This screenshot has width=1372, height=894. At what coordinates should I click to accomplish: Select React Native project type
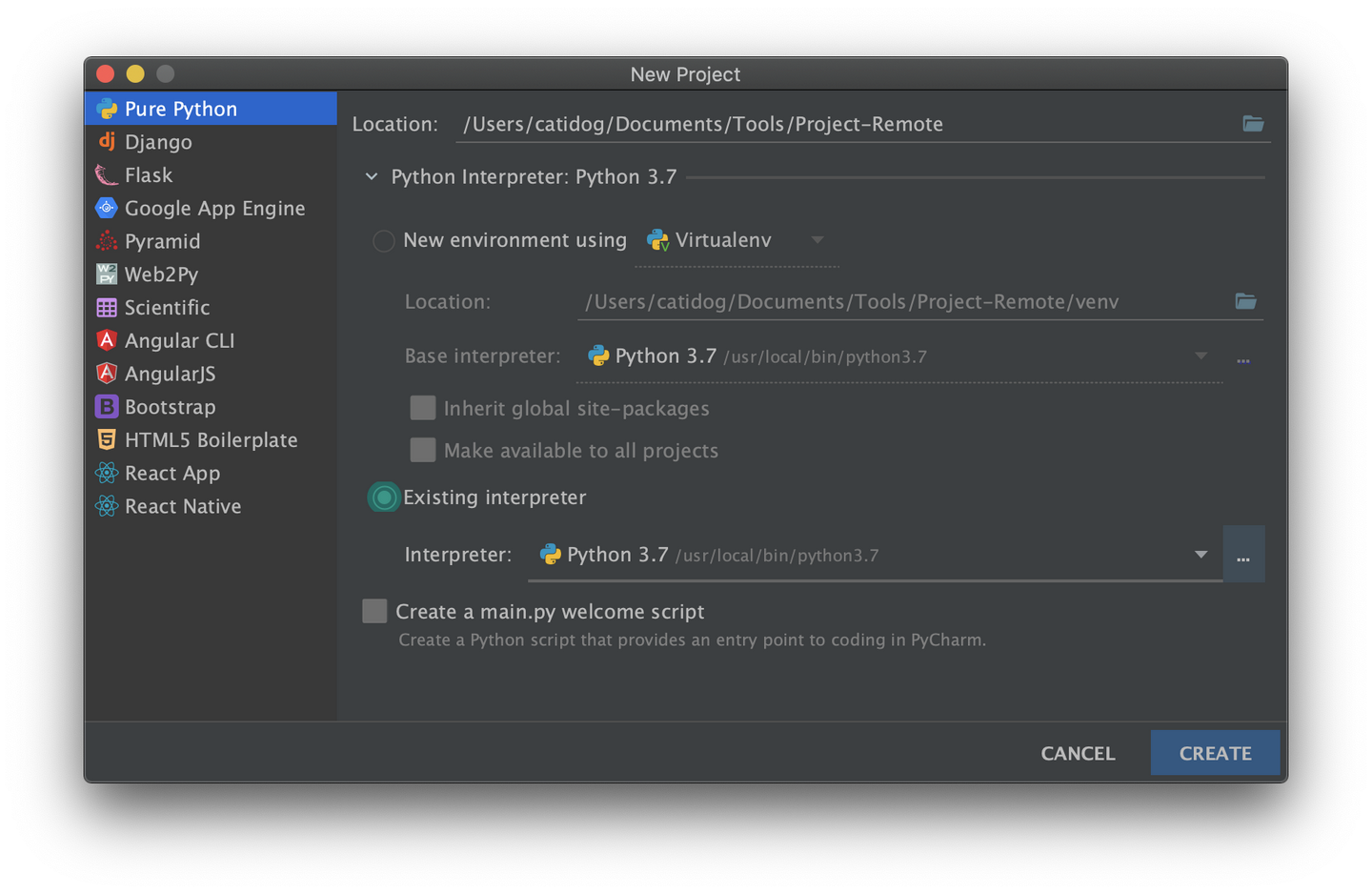182,507
